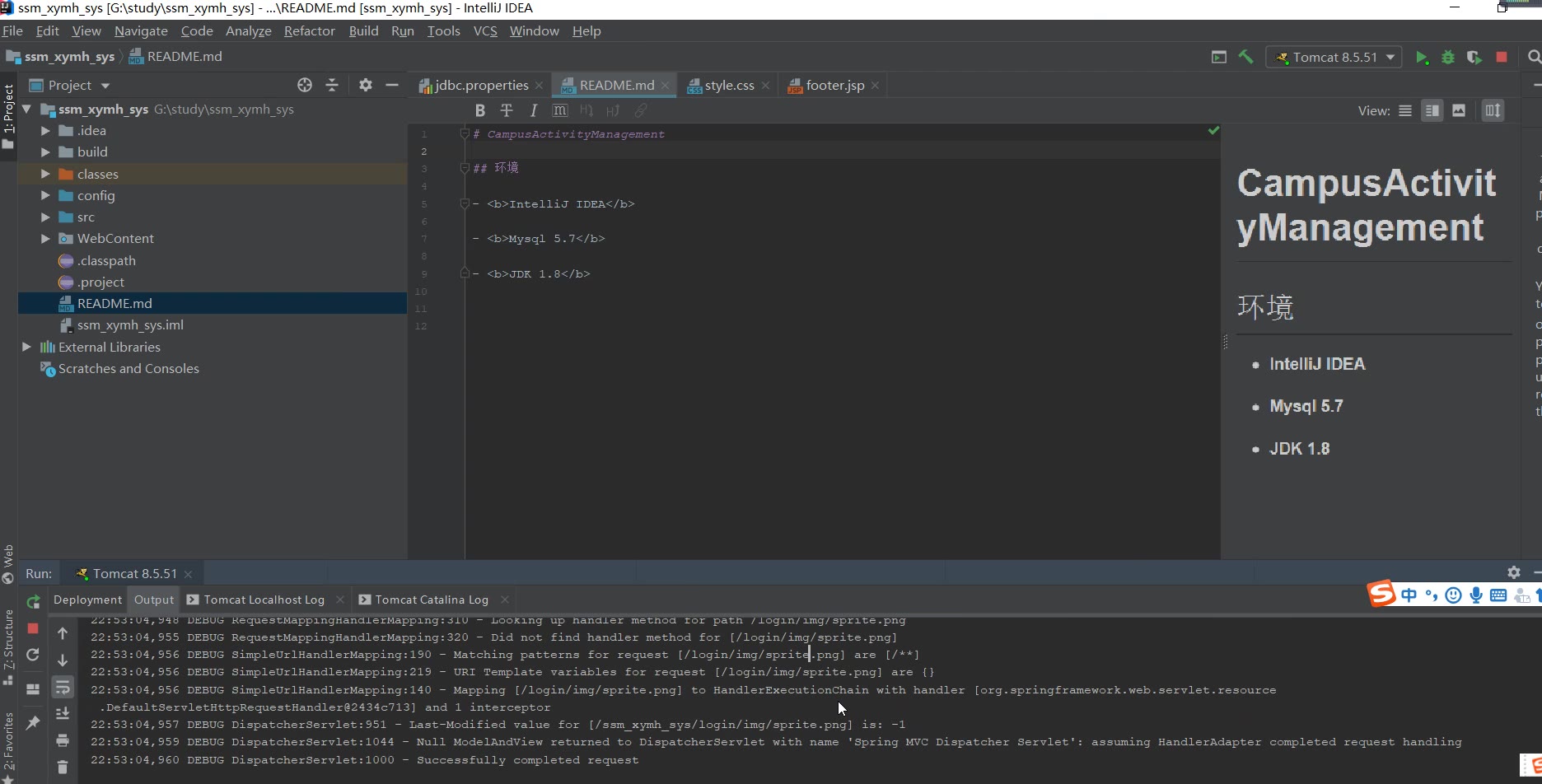Collapse all in the Project panel
This screenshot has width=1542, height=784.
click(x=332, y=85)
